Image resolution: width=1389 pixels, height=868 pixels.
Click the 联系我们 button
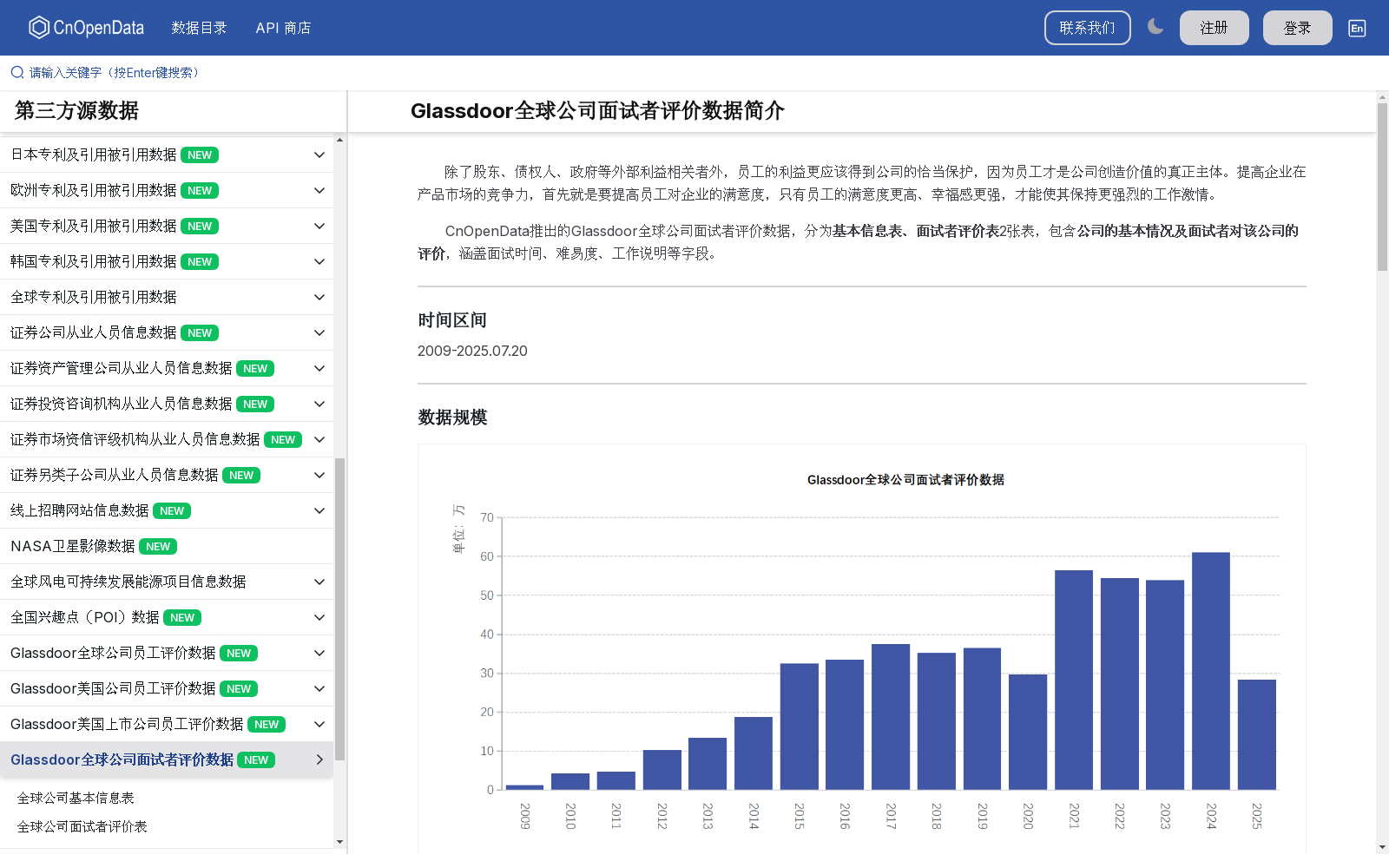coord(1087,28)
